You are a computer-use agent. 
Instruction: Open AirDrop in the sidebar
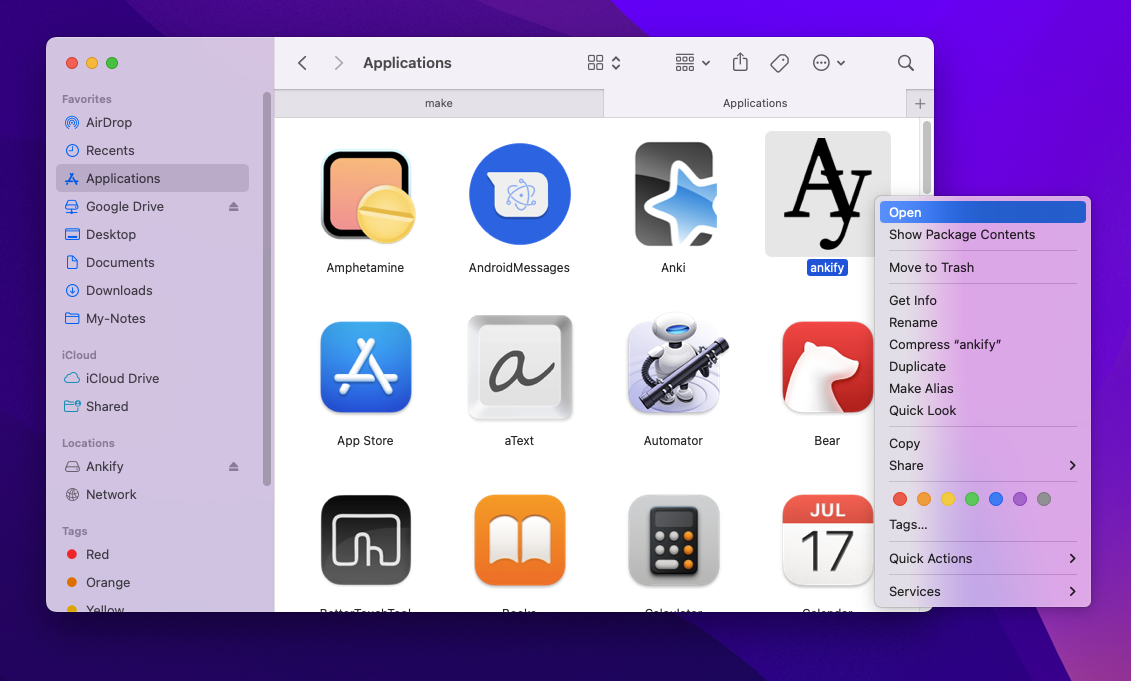152,123
